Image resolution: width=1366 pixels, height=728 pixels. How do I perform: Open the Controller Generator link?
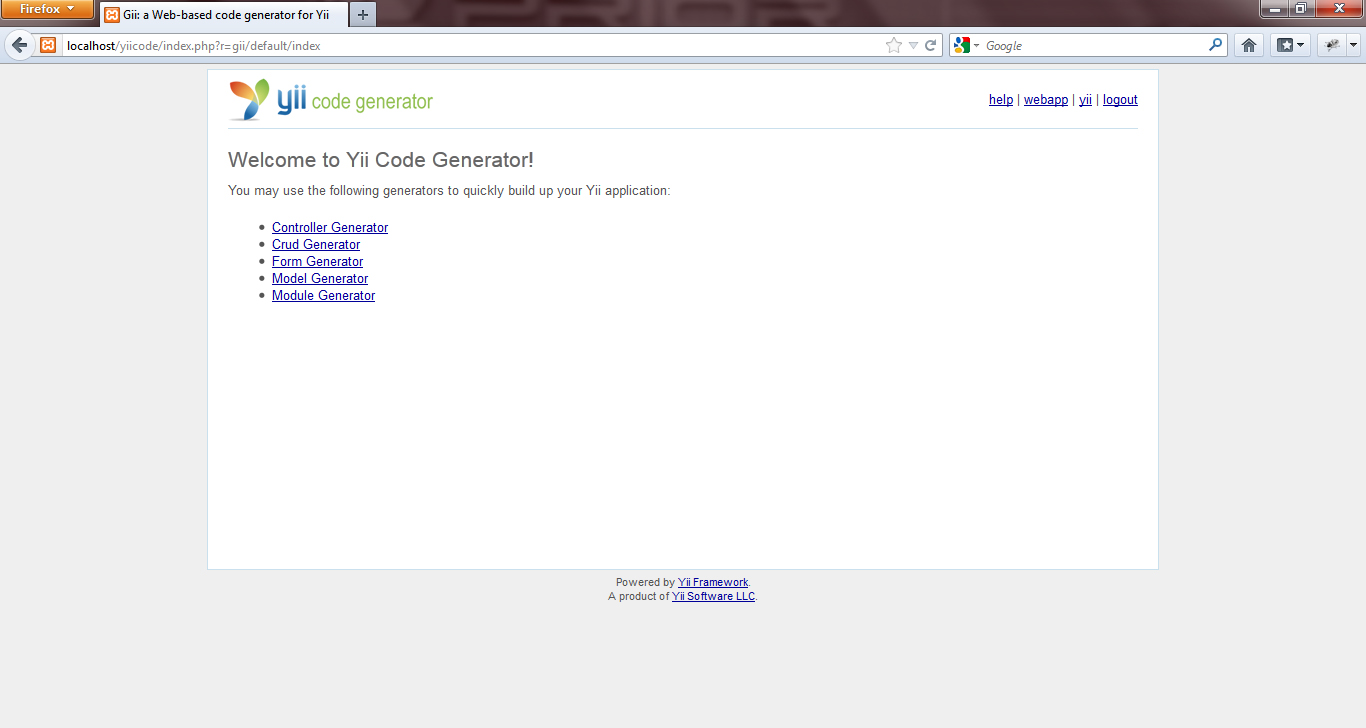[330, 227]
